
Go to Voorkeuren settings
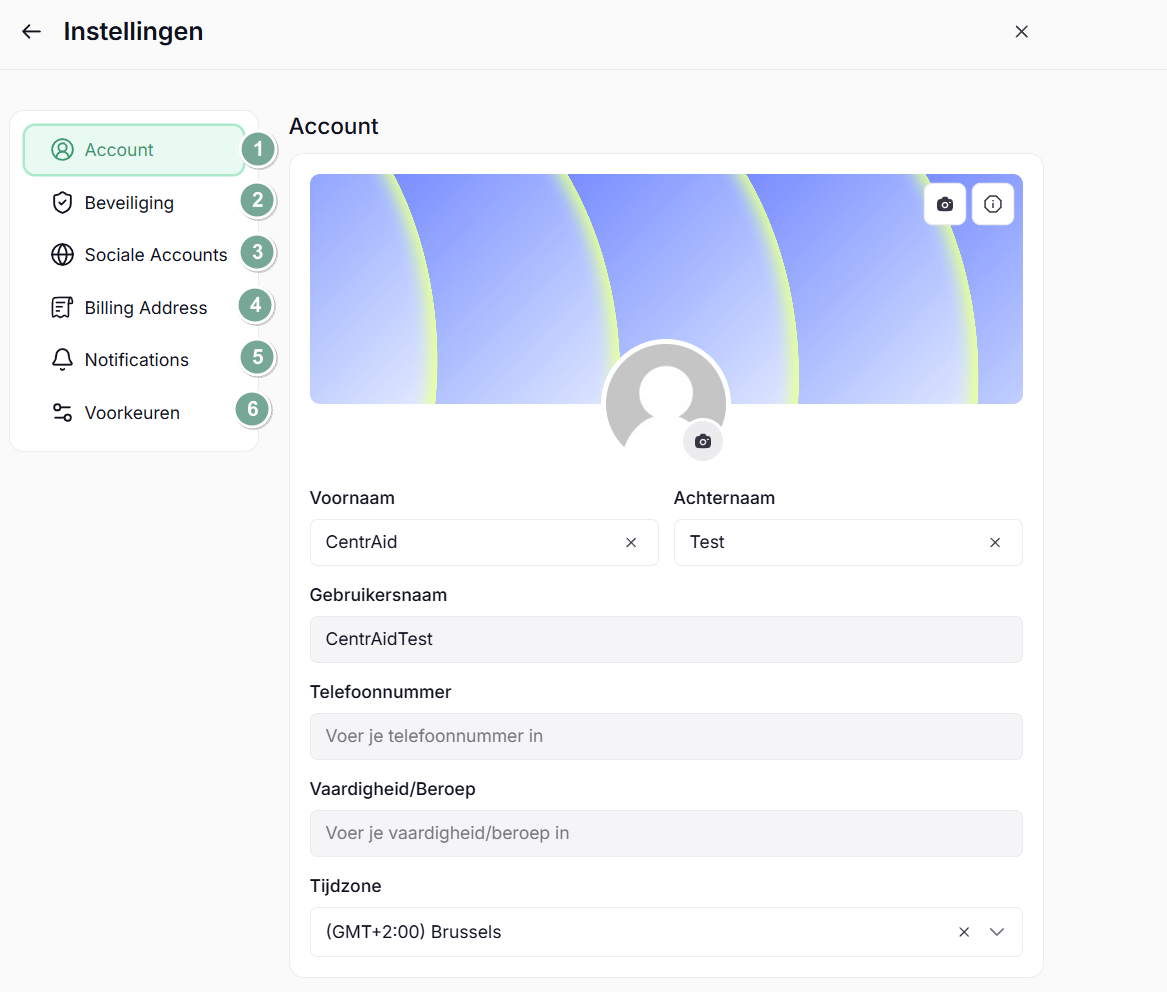point(134,412)
